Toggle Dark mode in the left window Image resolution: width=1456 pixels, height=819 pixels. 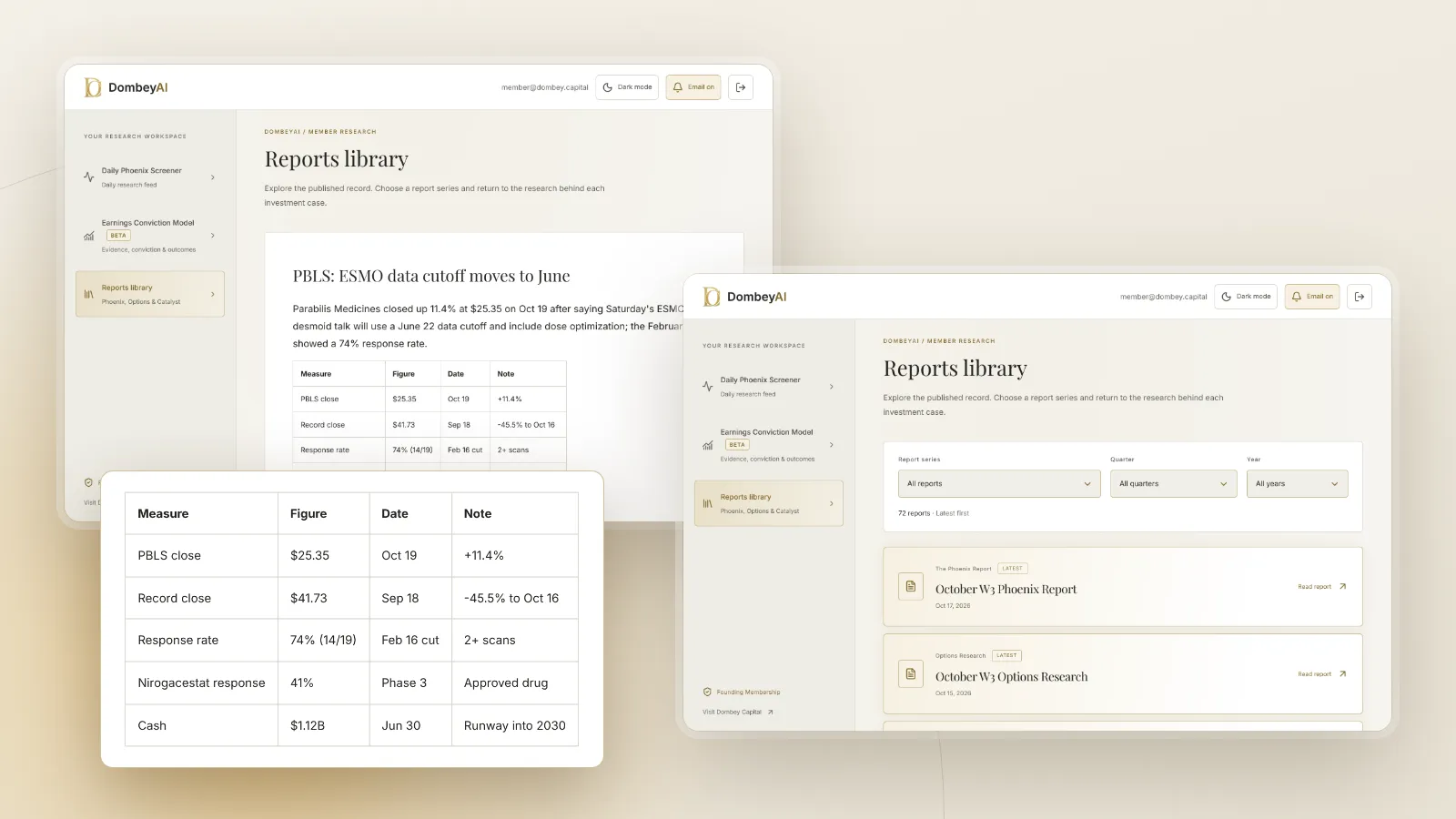627,87
